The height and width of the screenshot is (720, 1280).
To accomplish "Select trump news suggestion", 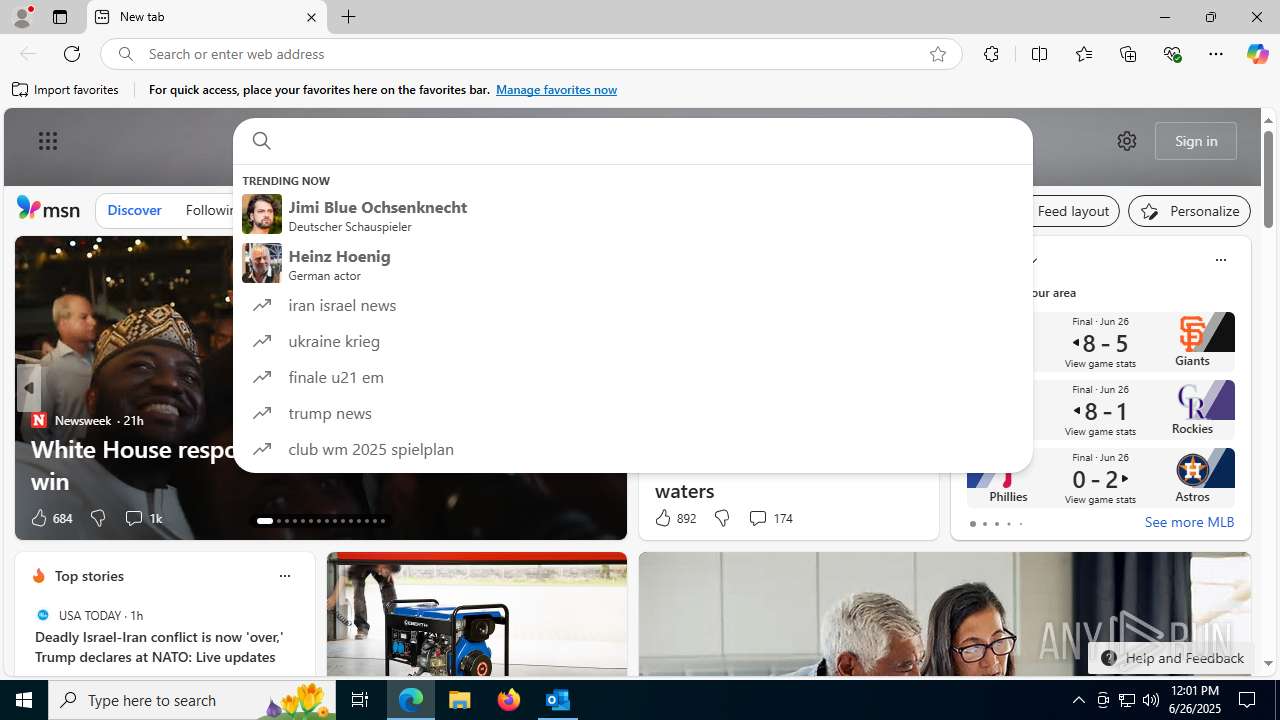I will (x=632, y=413).
